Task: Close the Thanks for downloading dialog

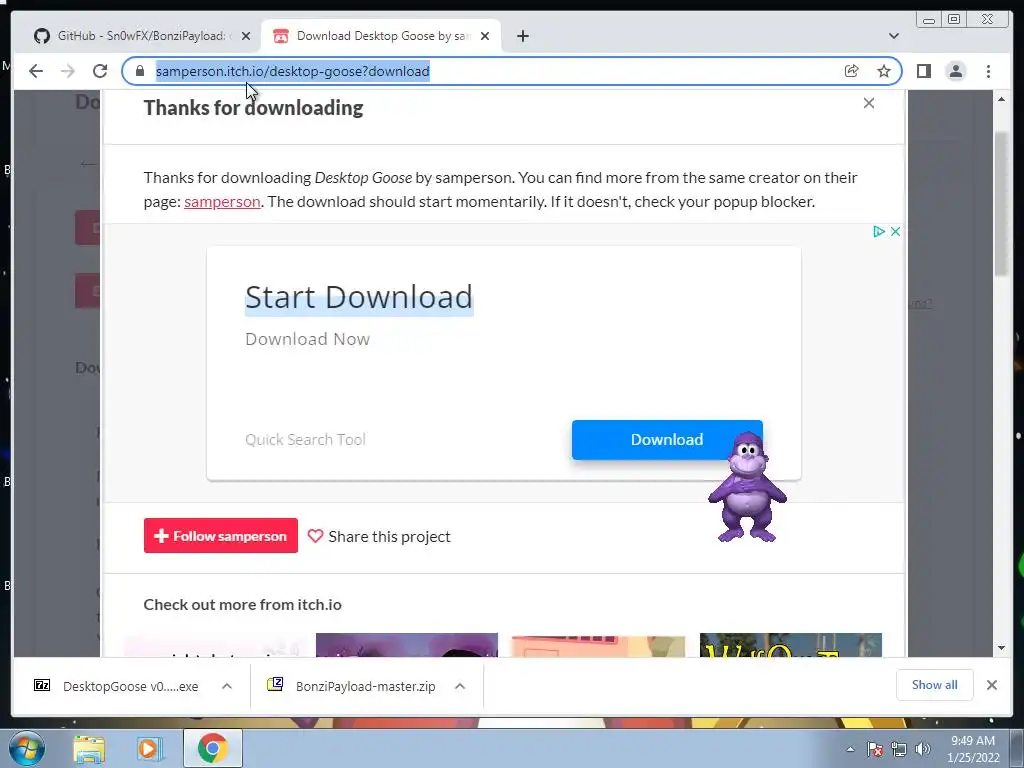Action: (869, 103)
